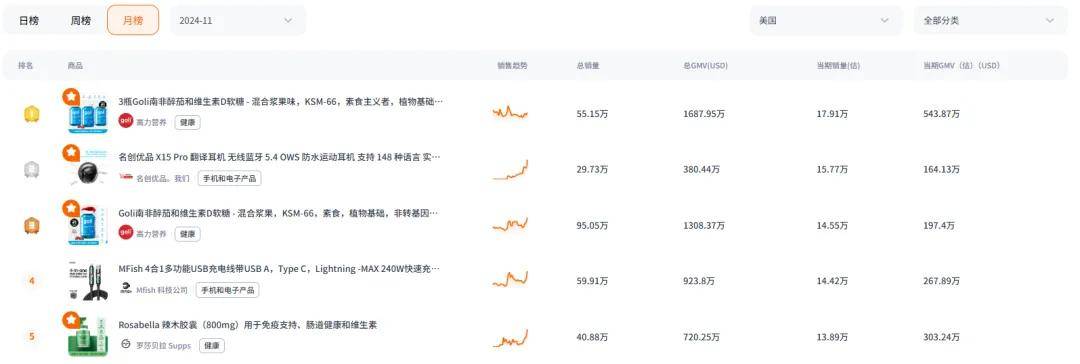Open the 名创优品。我们 shop name
The width and height of the screenshot is (1080, 364).
coord(163,179)
